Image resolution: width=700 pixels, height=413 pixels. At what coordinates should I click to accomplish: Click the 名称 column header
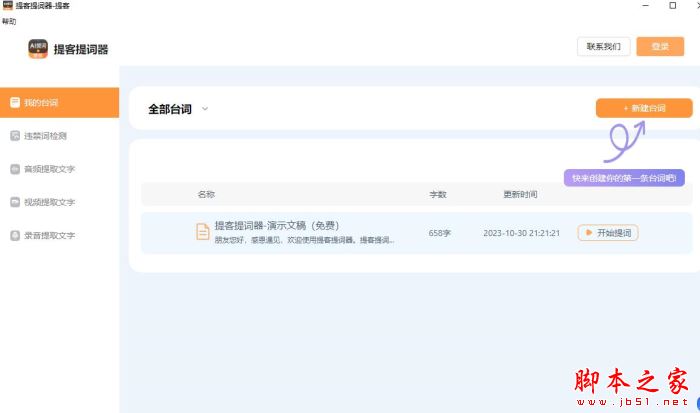[x=206, y=194]
